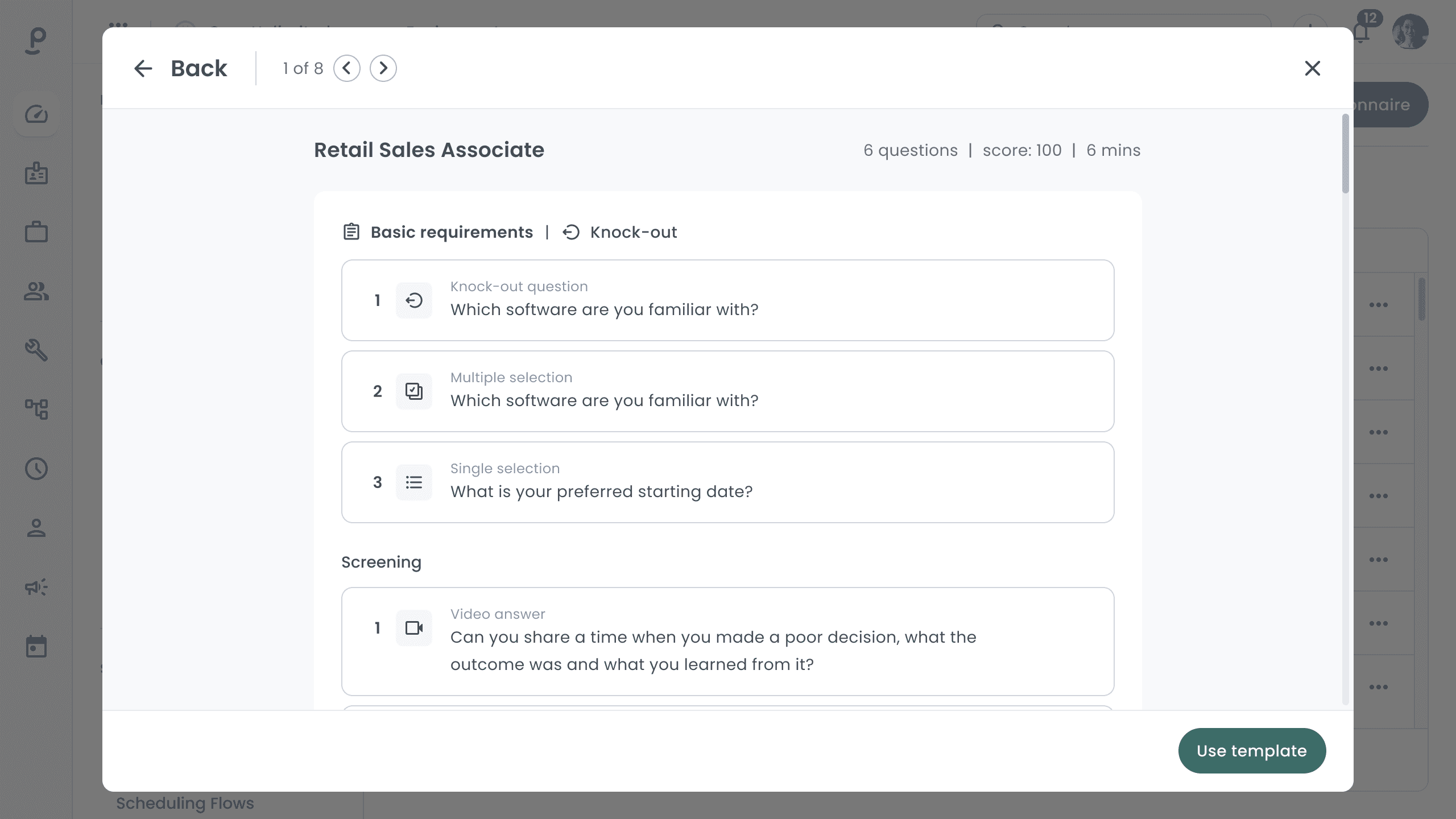Open the 'What is your preferred starting date?' question card

[x=727, y=482]
